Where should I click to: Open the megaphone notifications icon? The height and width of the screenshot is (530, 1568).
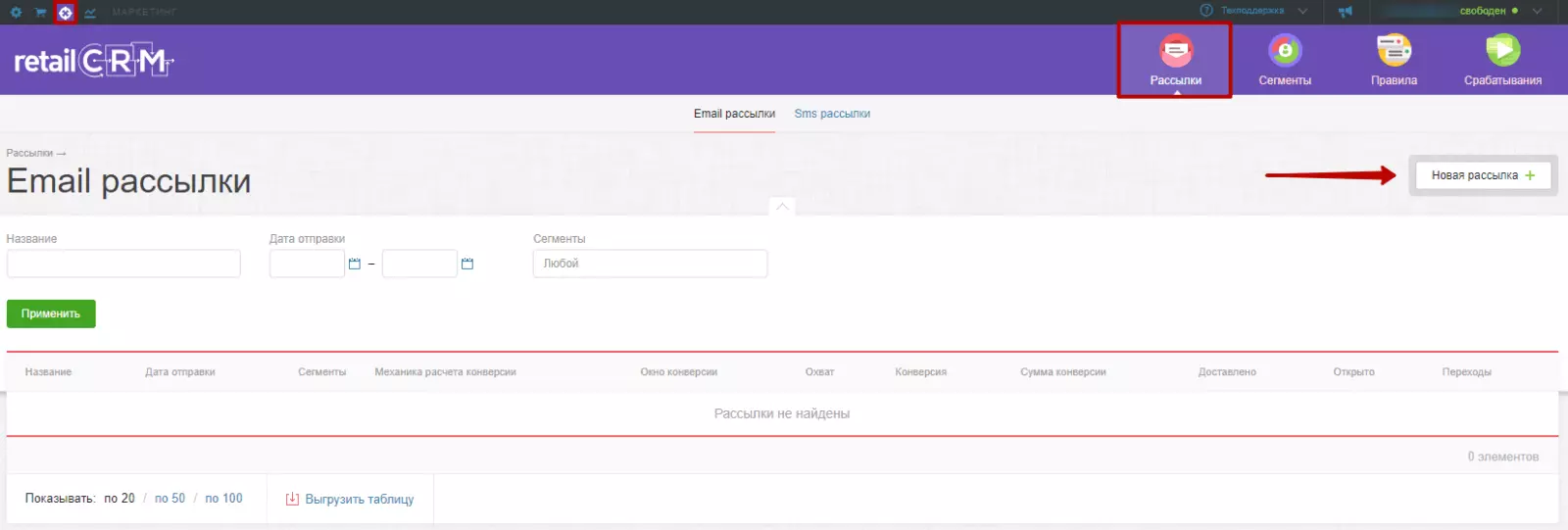[1346, 11]
